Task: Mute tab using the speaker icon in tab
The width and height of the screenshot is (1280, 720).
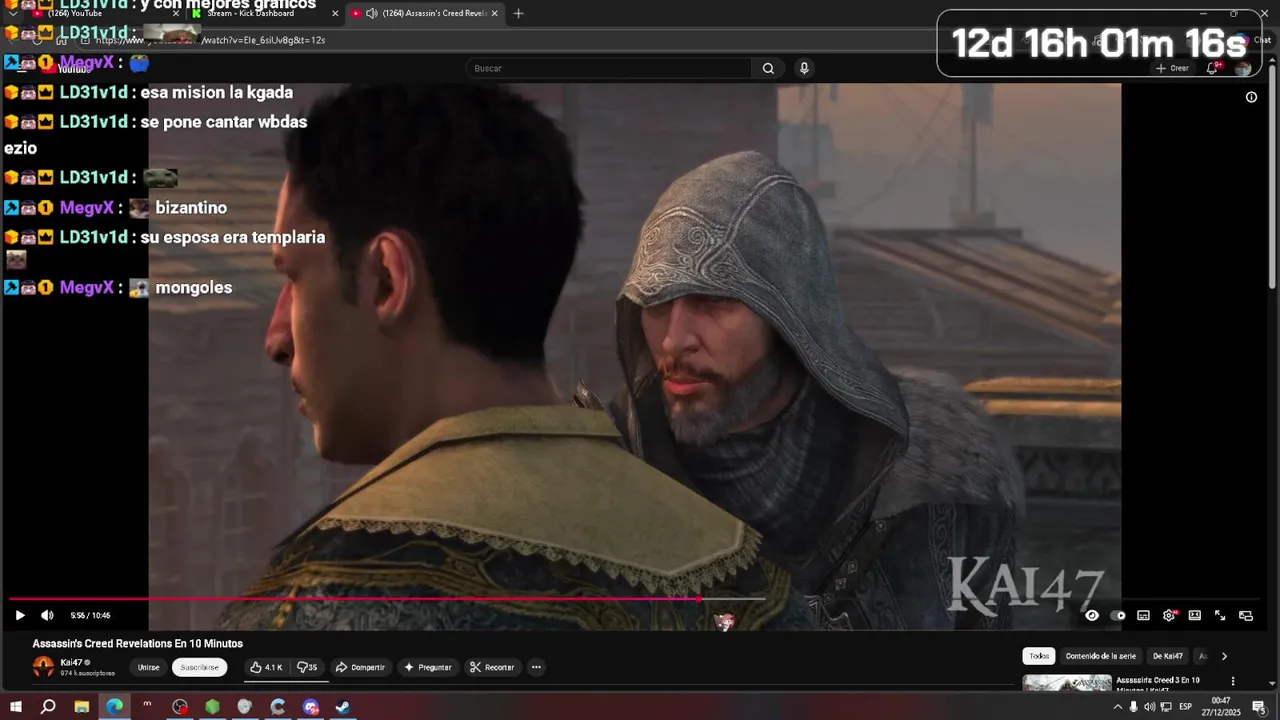Action: click(x=372, y=13)
